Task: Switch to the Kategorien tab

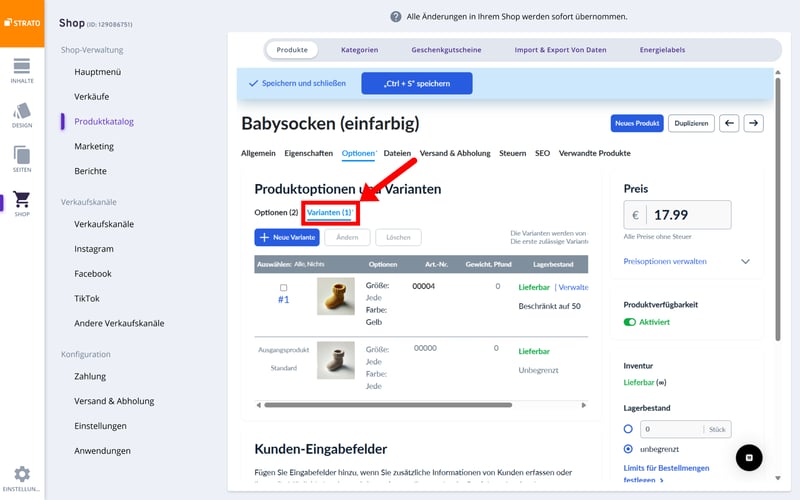Action: tap(360, 50)
